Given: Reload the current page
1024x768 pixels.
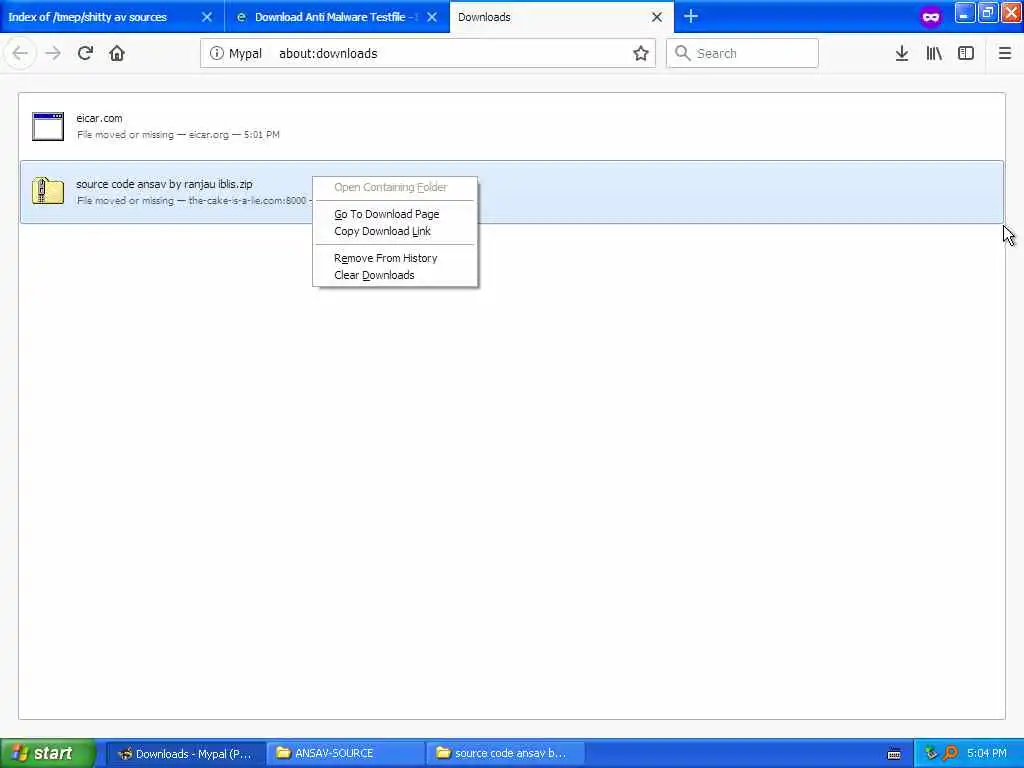Looking at the screenshot, I should 85,54.
